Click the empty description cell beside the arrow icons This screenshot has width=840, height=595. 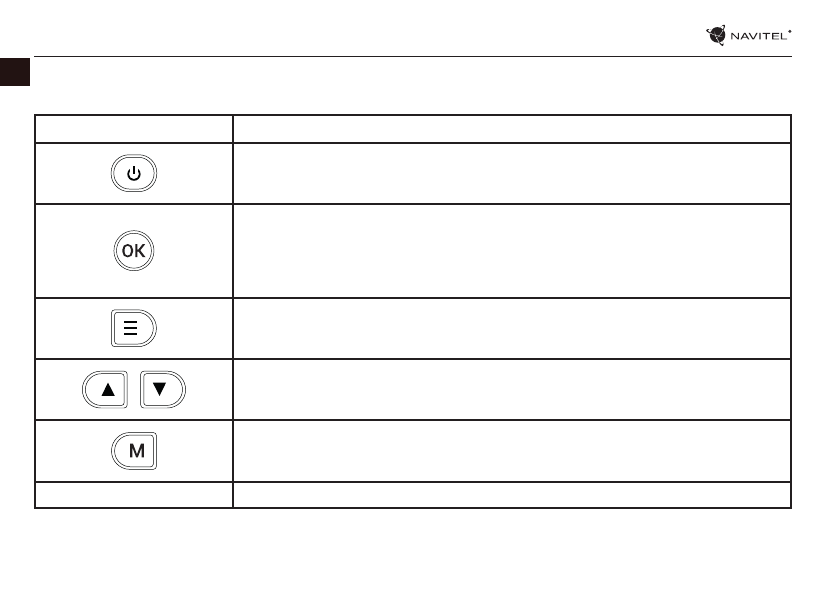[511, 389]
